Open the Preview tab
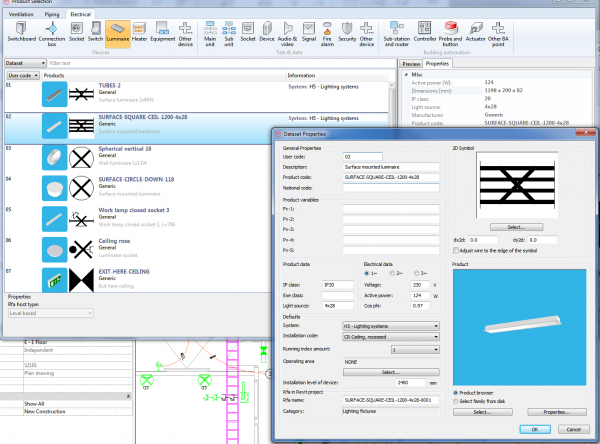The height and width of the screenshot is (444, 600). tap(410, 63)
